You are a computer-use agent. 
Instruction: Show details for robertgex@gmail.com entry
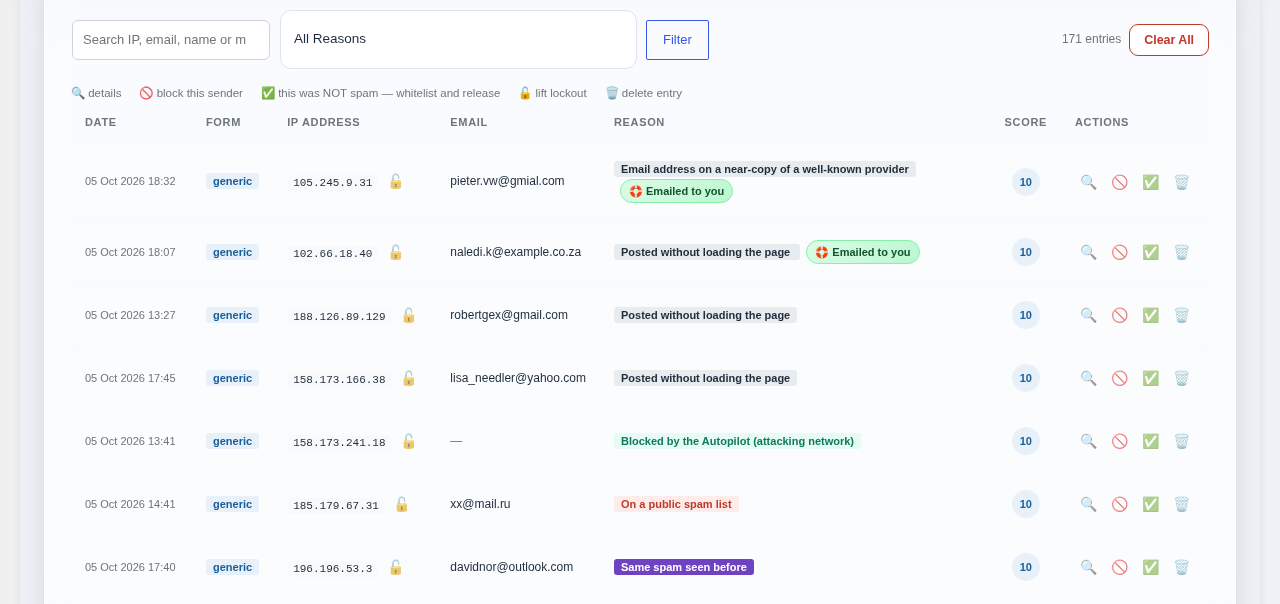point(1088,315)
